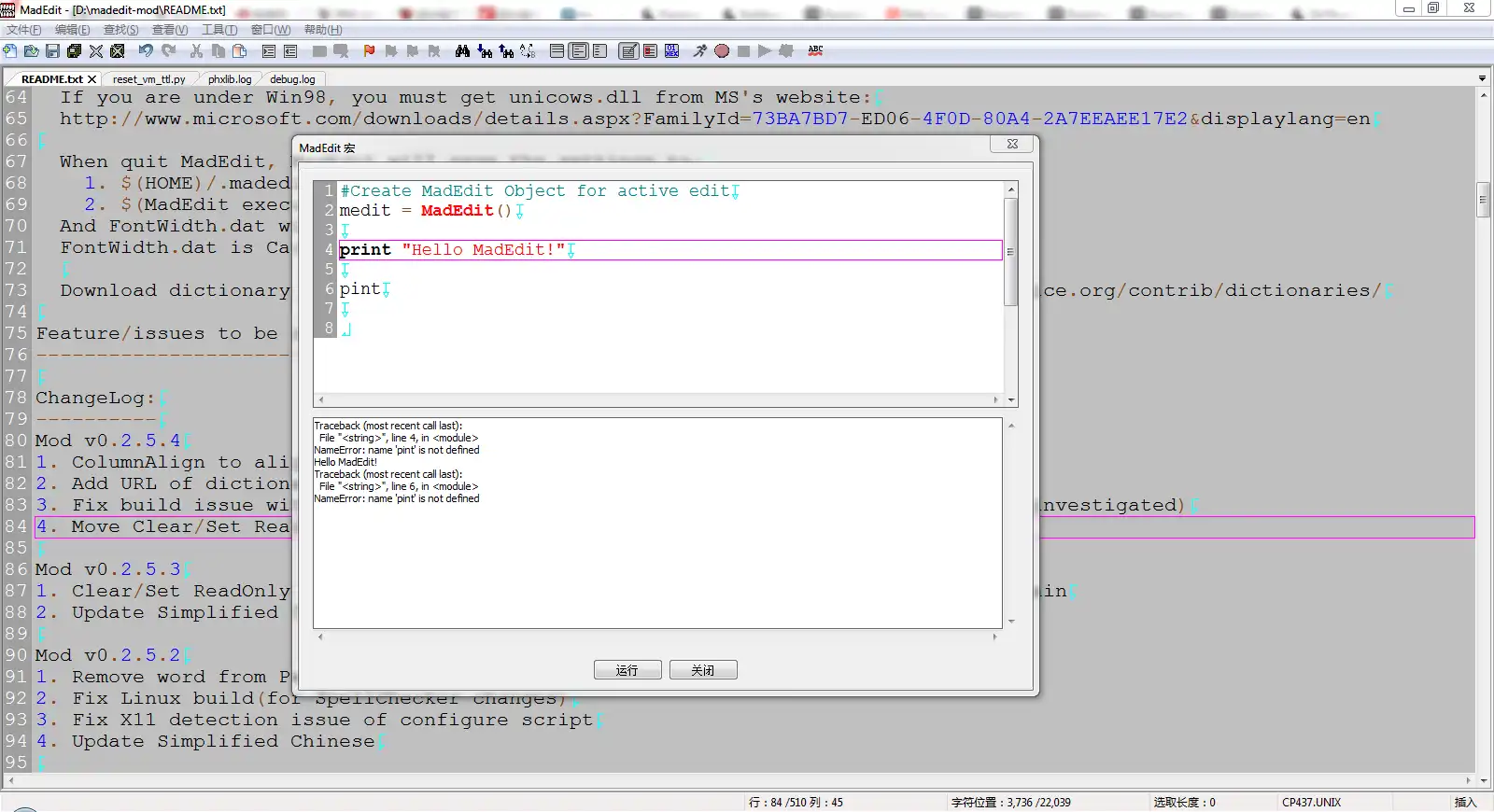
Task: Click the Close File toolbar icon
Action: click(96, 51)
